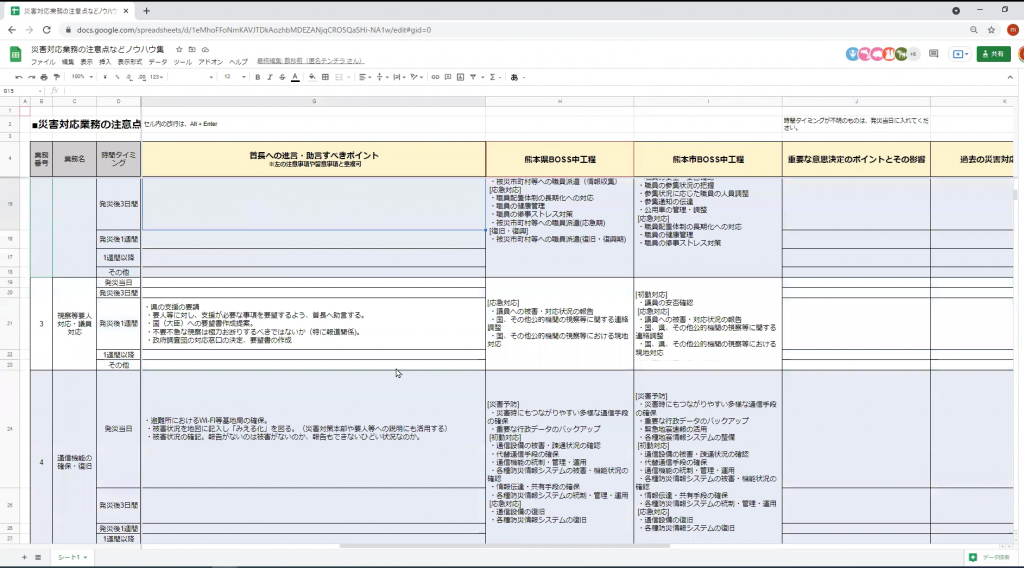Select the paint format tool
The image size is (1024, 568).
point(56,77)
